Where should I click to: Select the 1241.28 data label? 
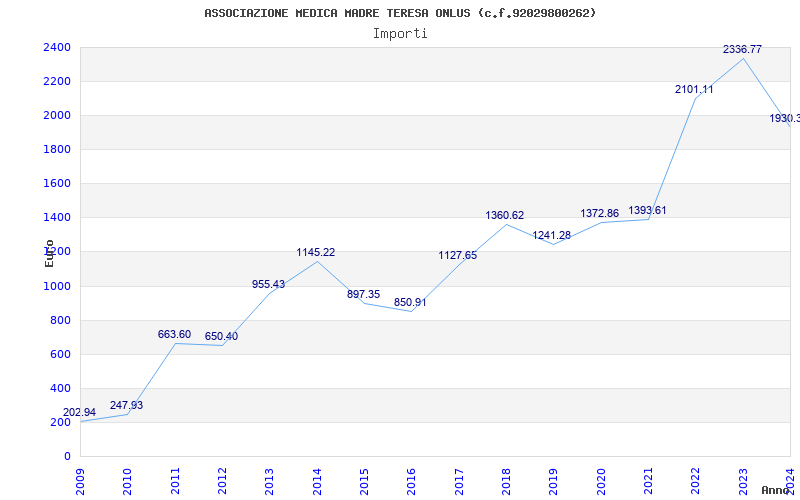[552, 235]
